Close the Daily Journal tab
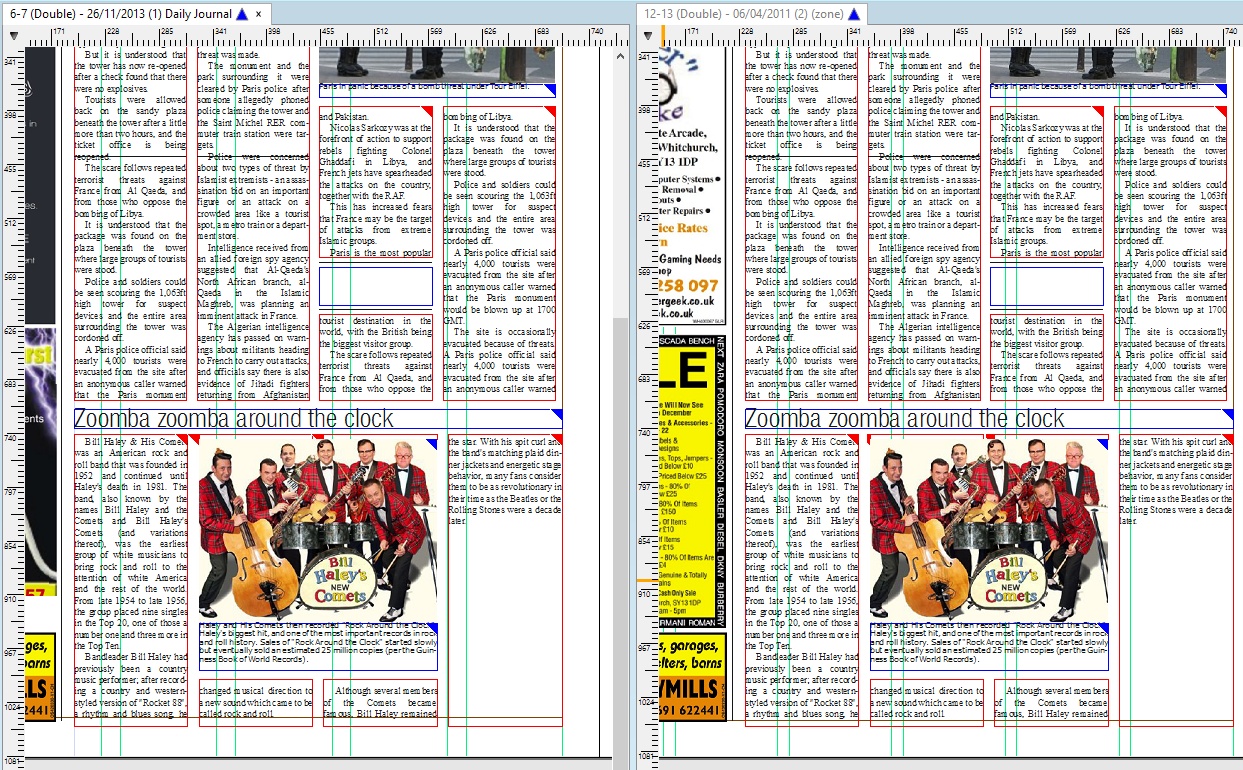Screen dimensions: 1243x770 coord(258,14)
